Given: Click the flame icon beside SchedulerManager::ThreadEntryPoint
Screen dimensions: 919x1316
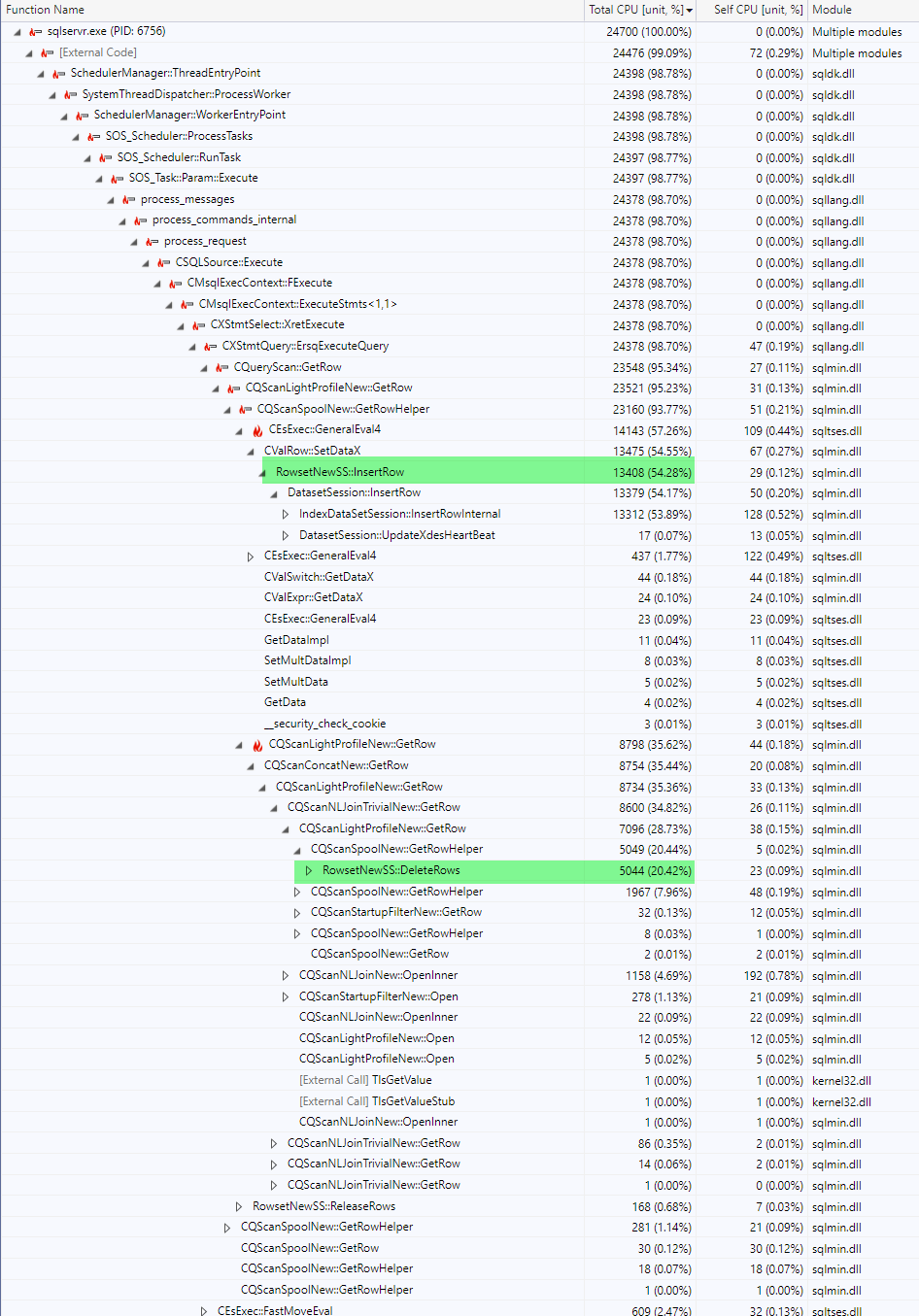Looking at the screenshot, I should click(59, 74).
